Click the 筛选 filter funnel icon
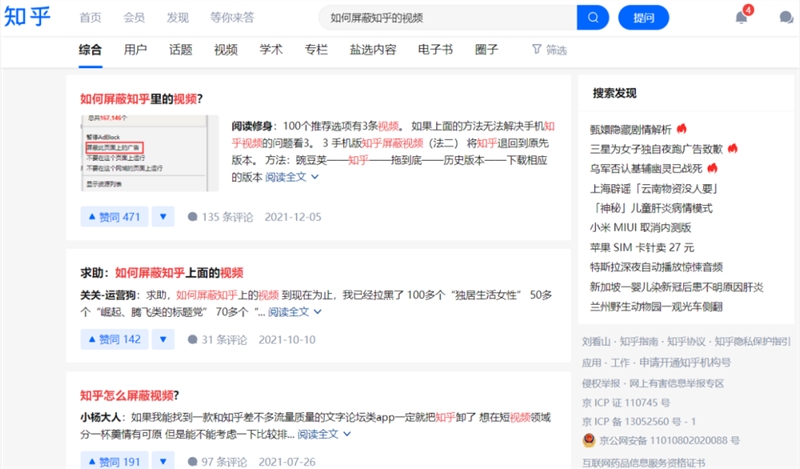This screenshot has height=469, width=800. tap(537, 50)
